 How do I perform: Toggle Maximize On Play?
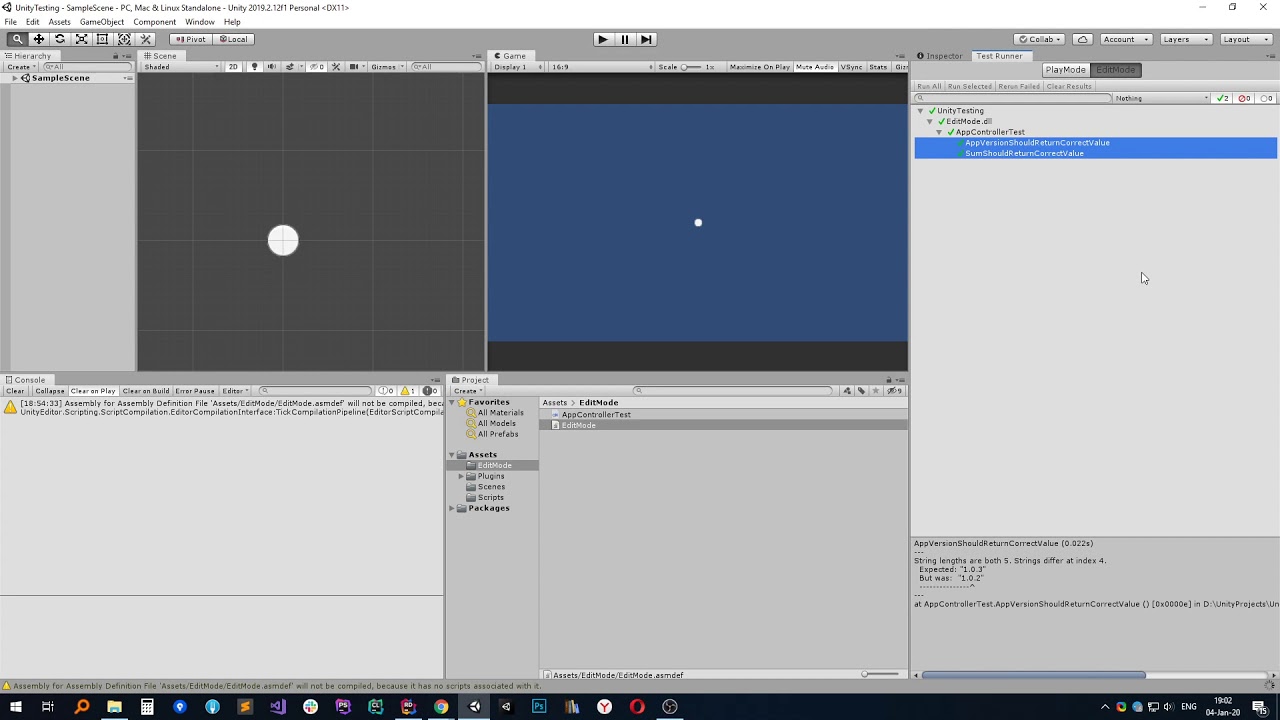click(759, 67)
